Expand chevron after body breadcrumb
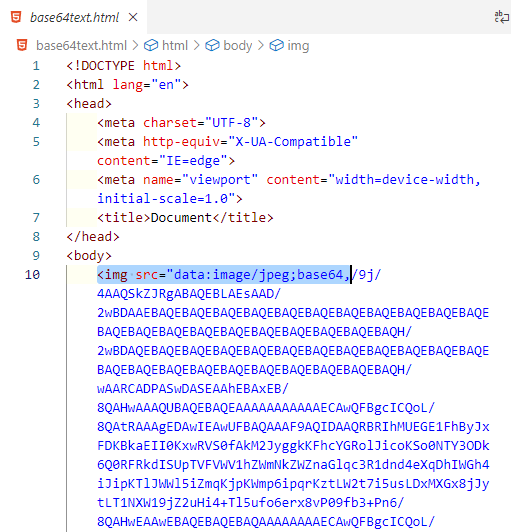The width and height of the screenshot is (511, 532). tap(260, 45)
